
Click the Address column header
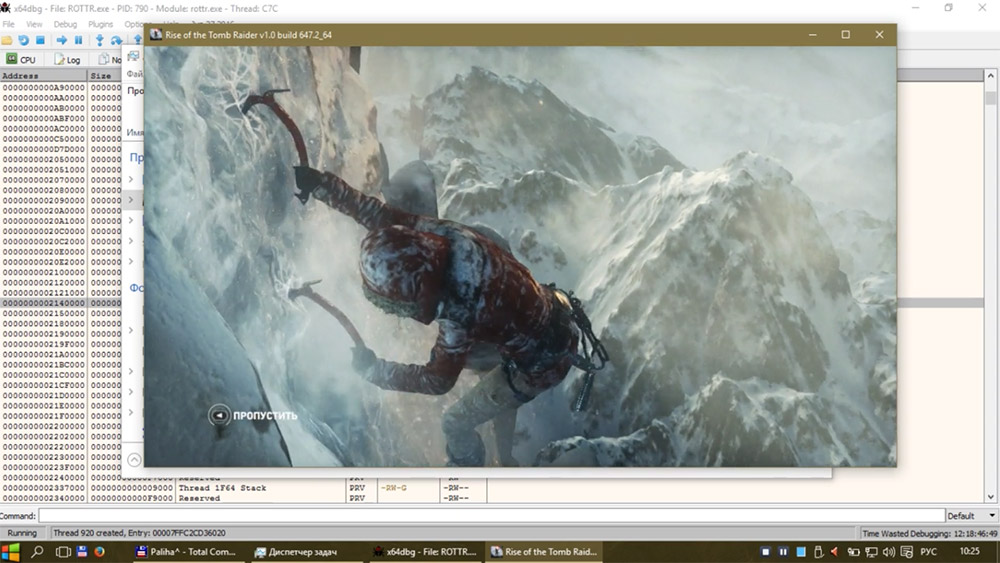(x=43, y=75)
